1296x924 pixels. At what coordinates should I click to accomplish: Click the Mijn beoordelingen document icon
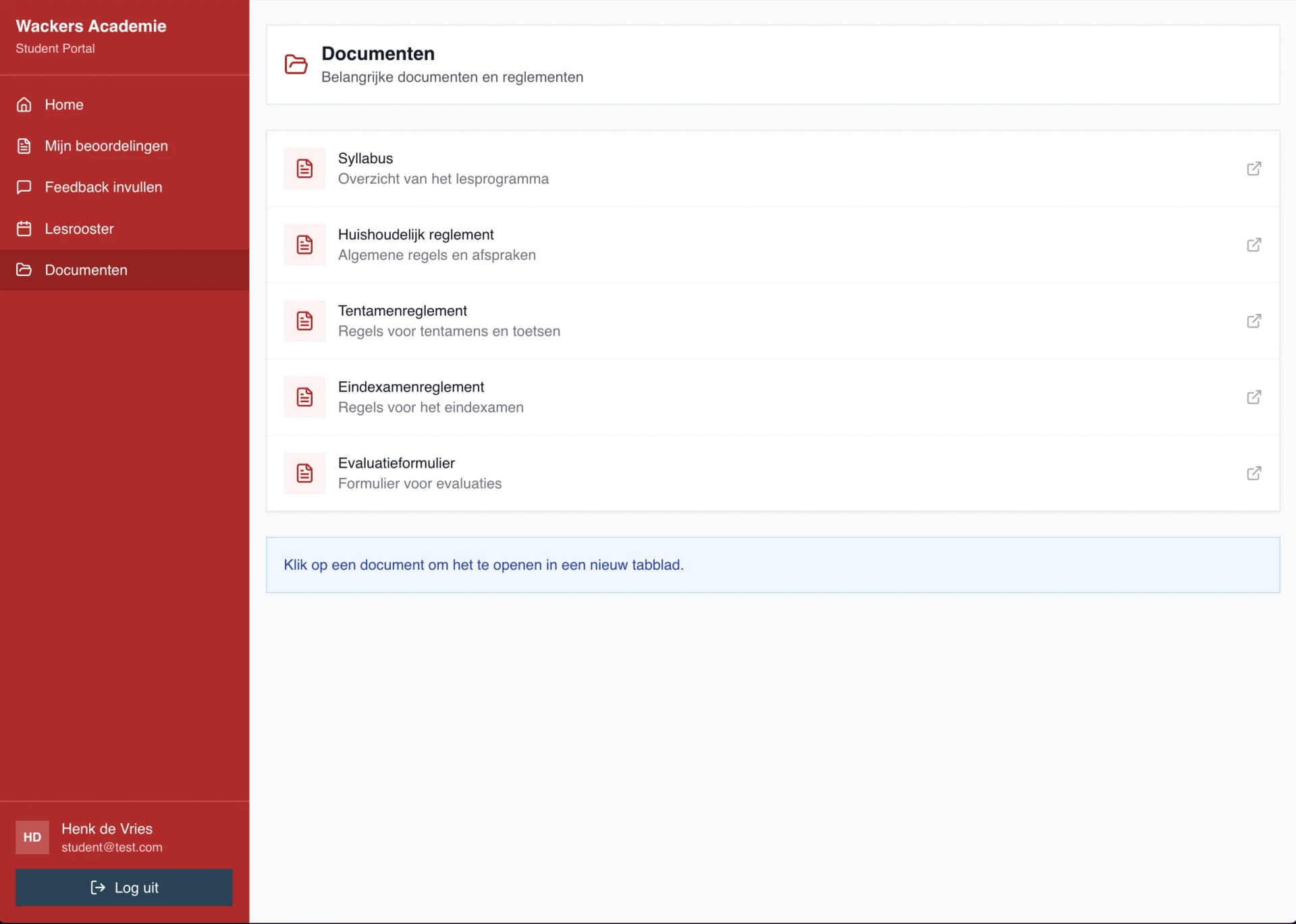point(24,146)
